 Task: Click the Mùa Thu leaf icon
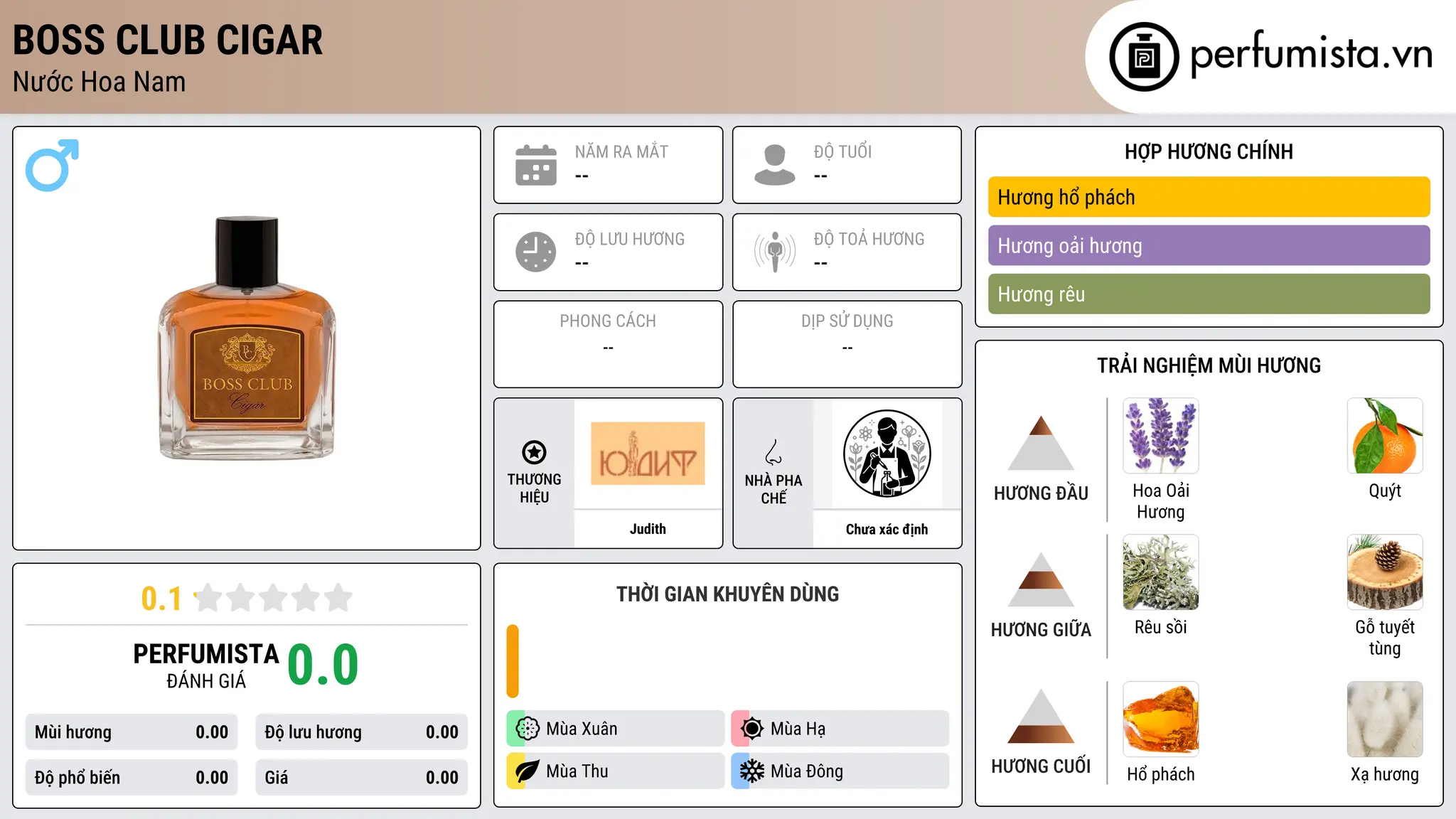point(528,771)
